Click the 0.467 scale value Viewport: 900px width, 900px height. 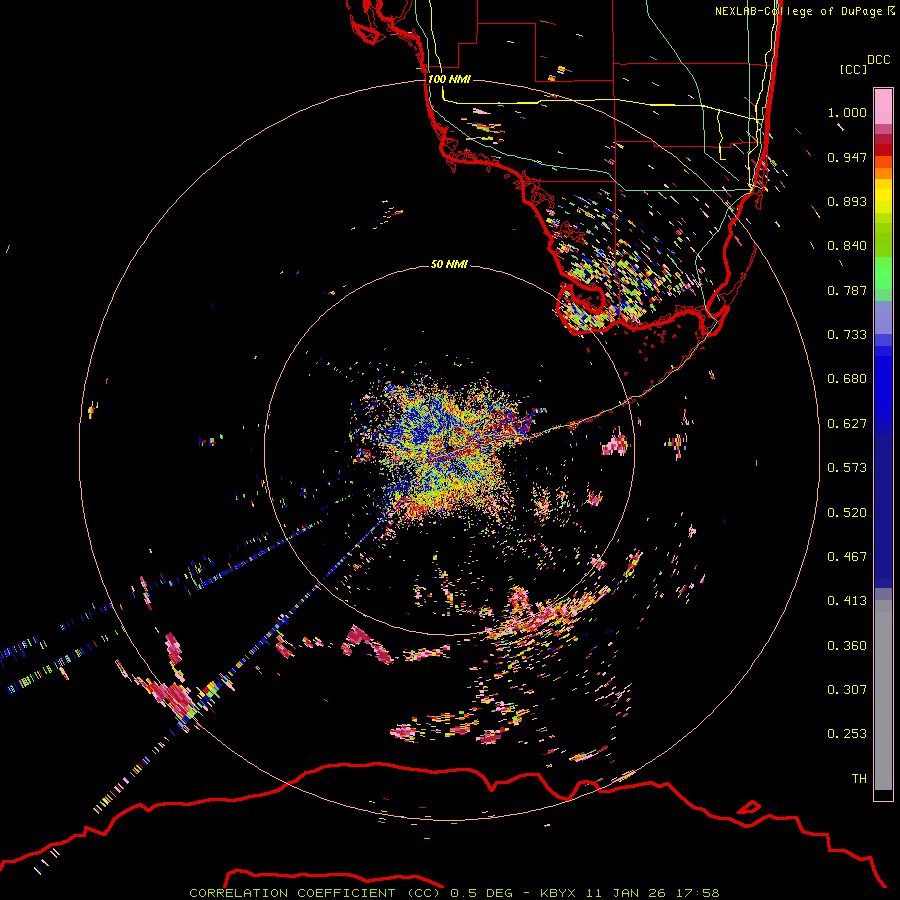847,557
